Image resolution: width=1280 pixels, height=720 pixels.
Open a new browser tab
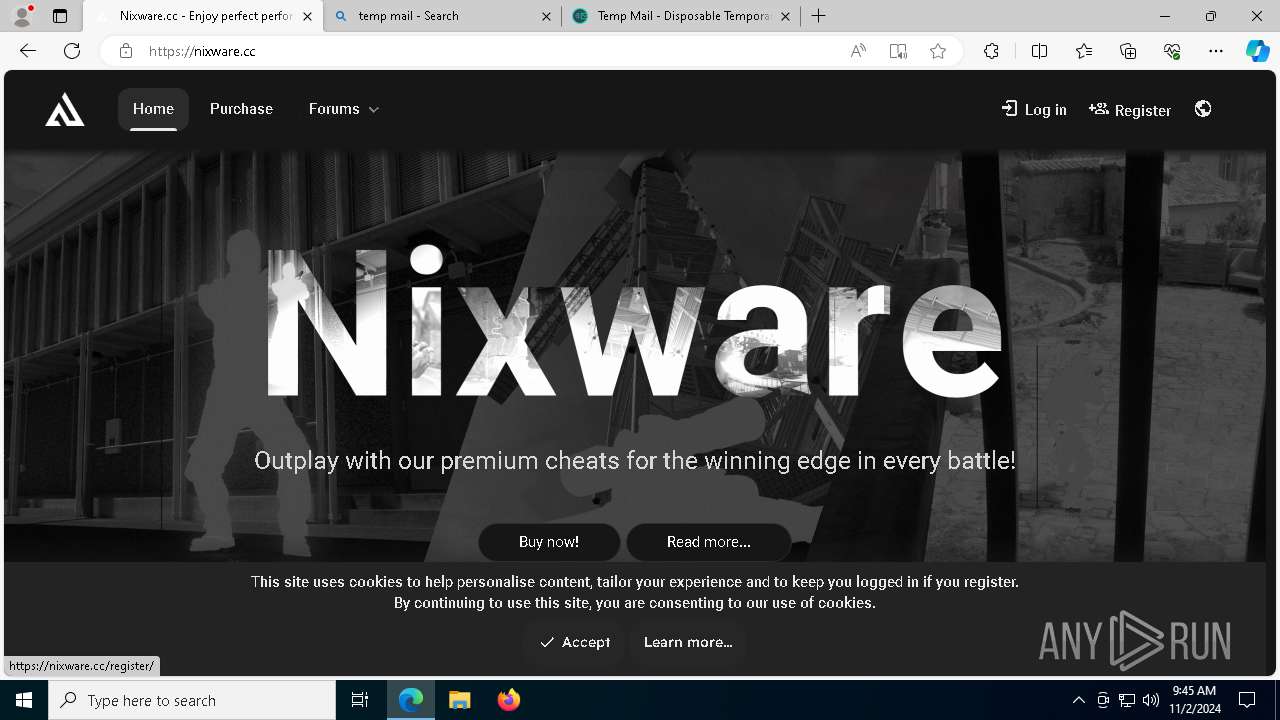pyautogui.click(x=819, y=16)
